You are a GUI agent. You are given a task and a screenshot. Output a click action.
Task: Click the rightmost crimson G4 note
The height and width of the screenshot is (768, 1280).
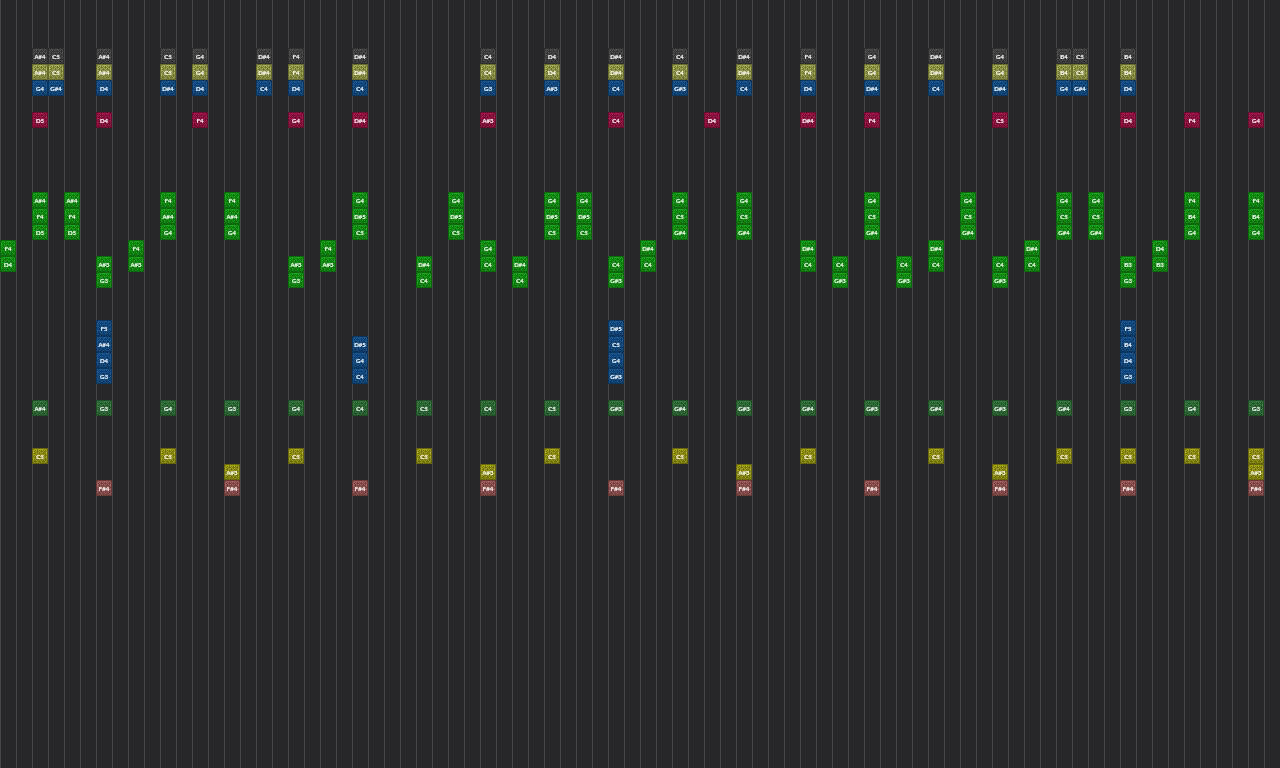tap(1256, 121)
